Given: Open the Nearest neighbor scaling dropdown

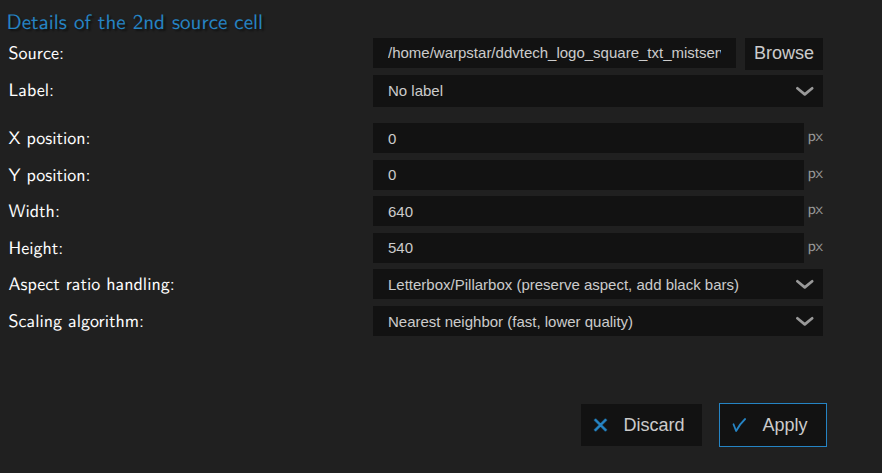Looking at the screenshot, I should click(597, 322).
